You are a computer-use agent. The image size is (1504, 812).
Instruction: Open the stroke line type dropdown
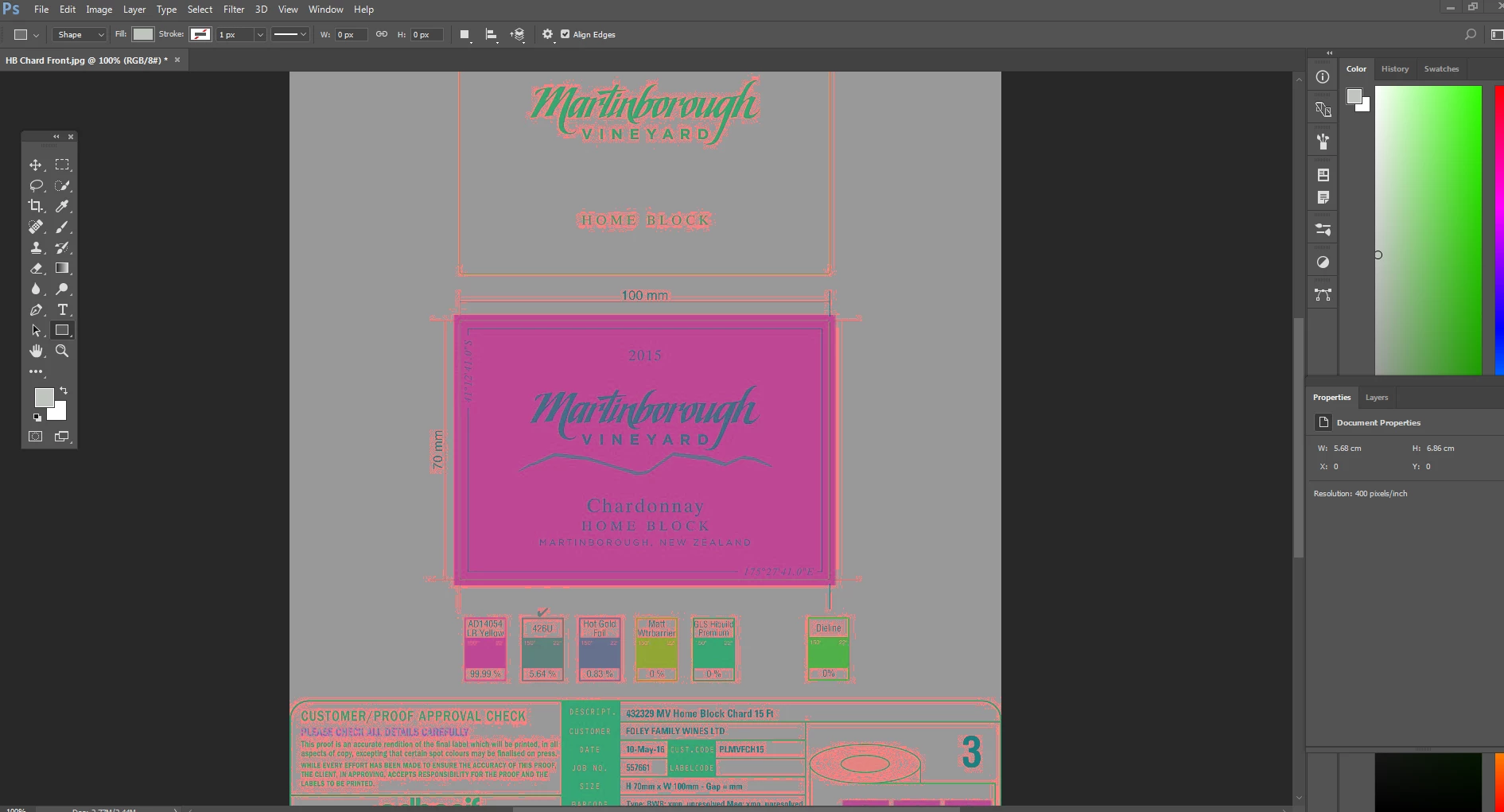click(x=290, y=34)
